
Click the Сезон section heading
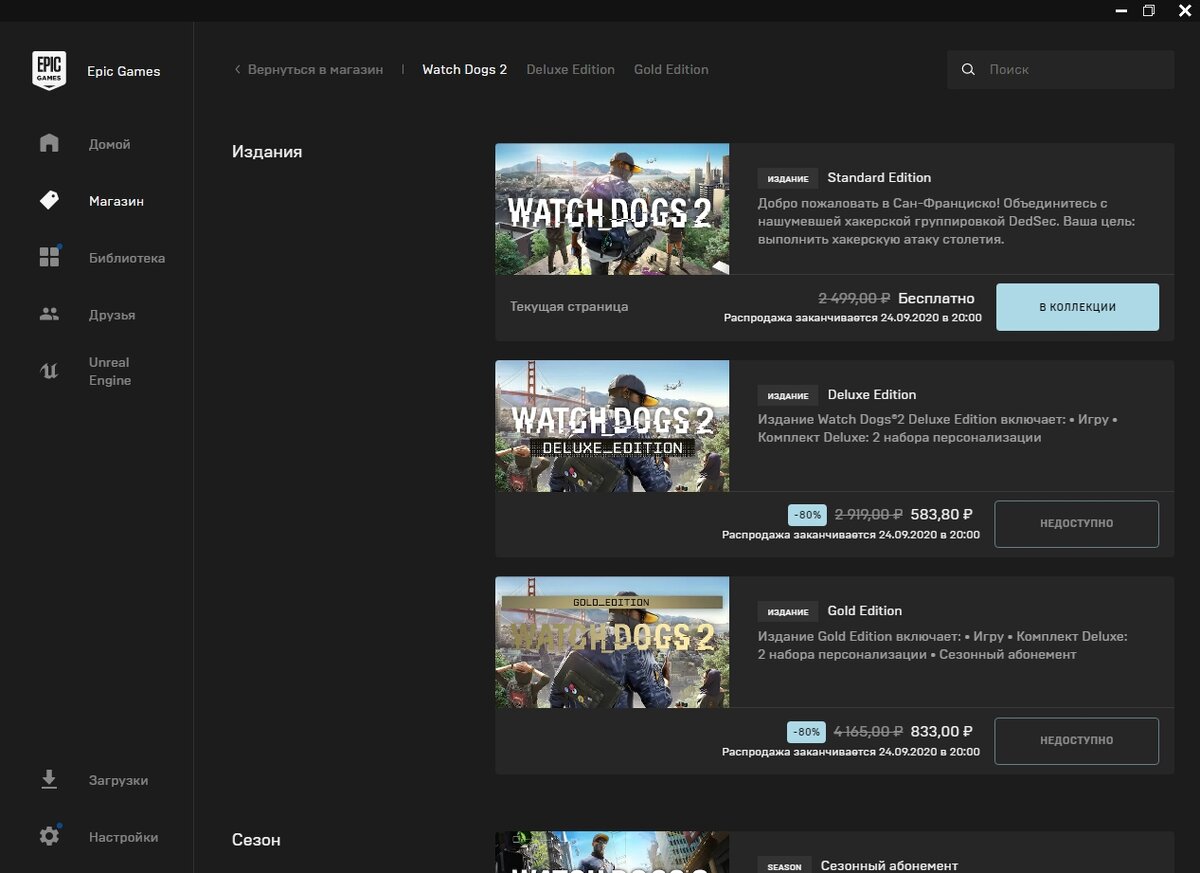pyautogui.click(x=256, y=840)
